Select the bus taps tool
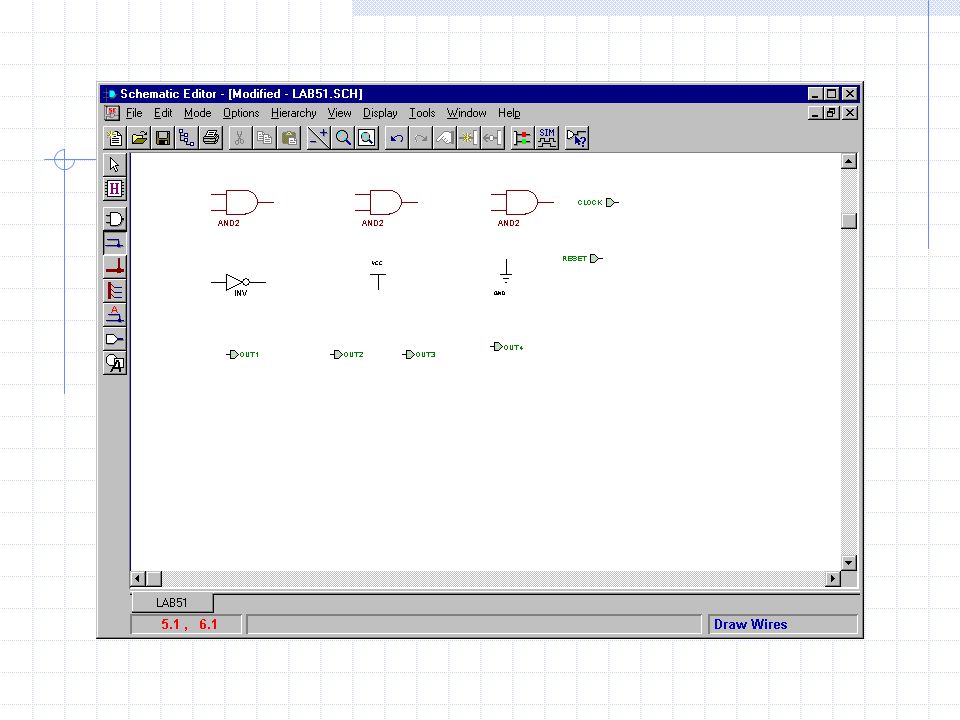Screen dimensions: 960x720 coord(114,291)
